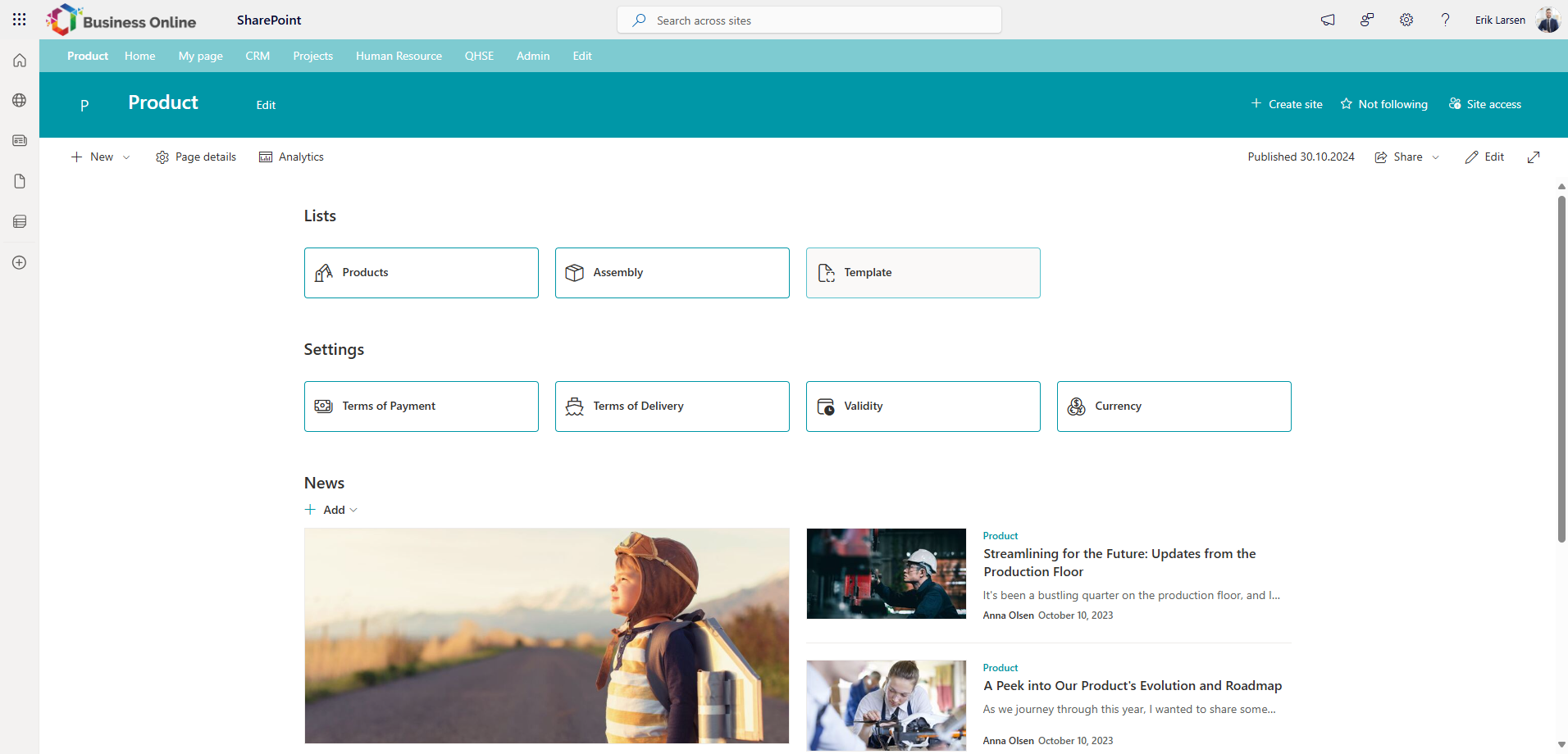Click the vertical page scrollbar thumb

click(1561, 369)
